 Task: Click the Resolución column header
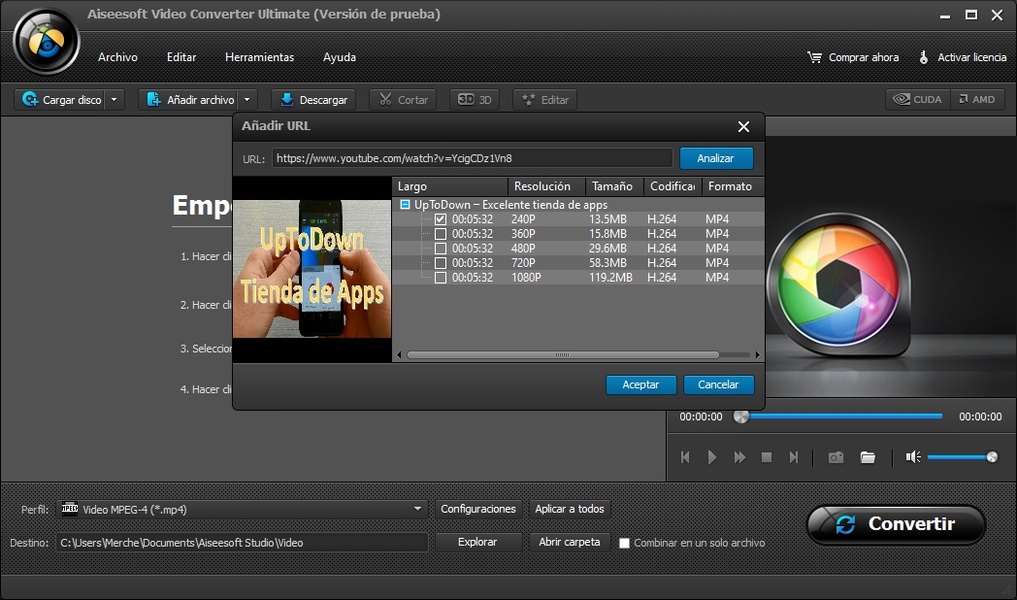click(x=547, y=186)
